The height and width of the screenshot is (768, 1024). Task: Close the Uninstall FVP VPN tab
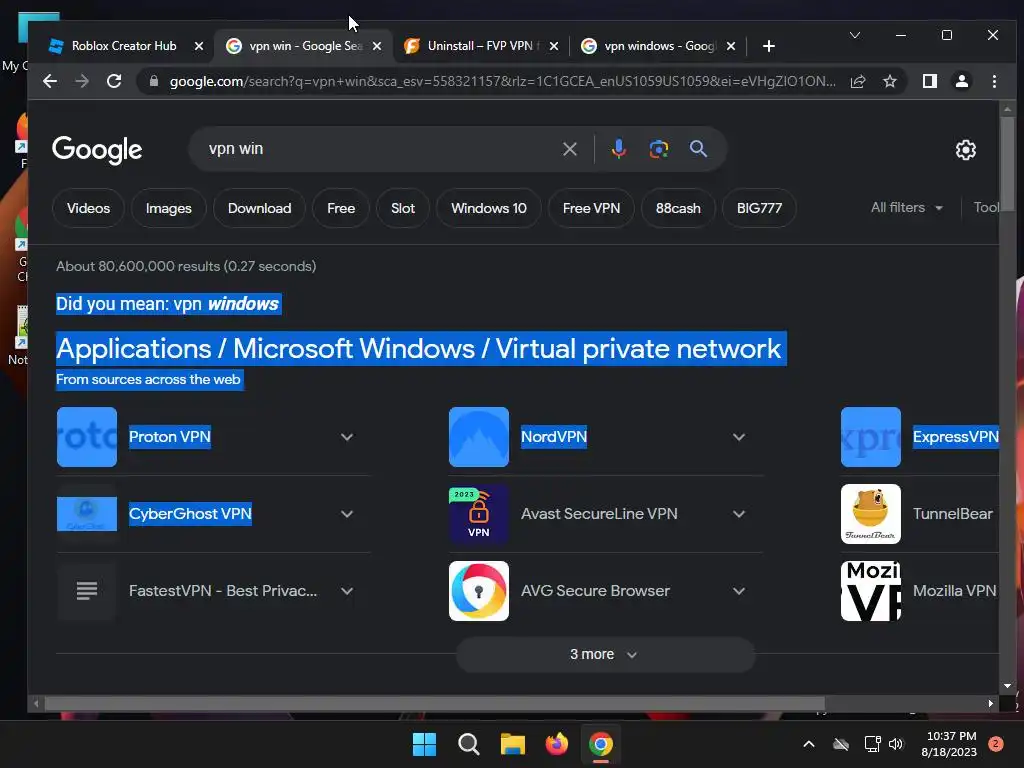553,46
